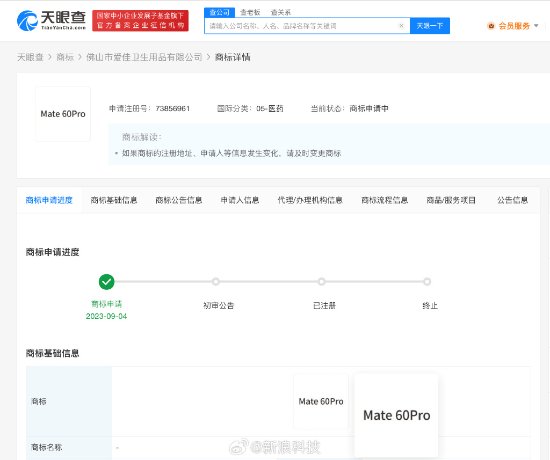Focus the company name search input field

[302, 26]
